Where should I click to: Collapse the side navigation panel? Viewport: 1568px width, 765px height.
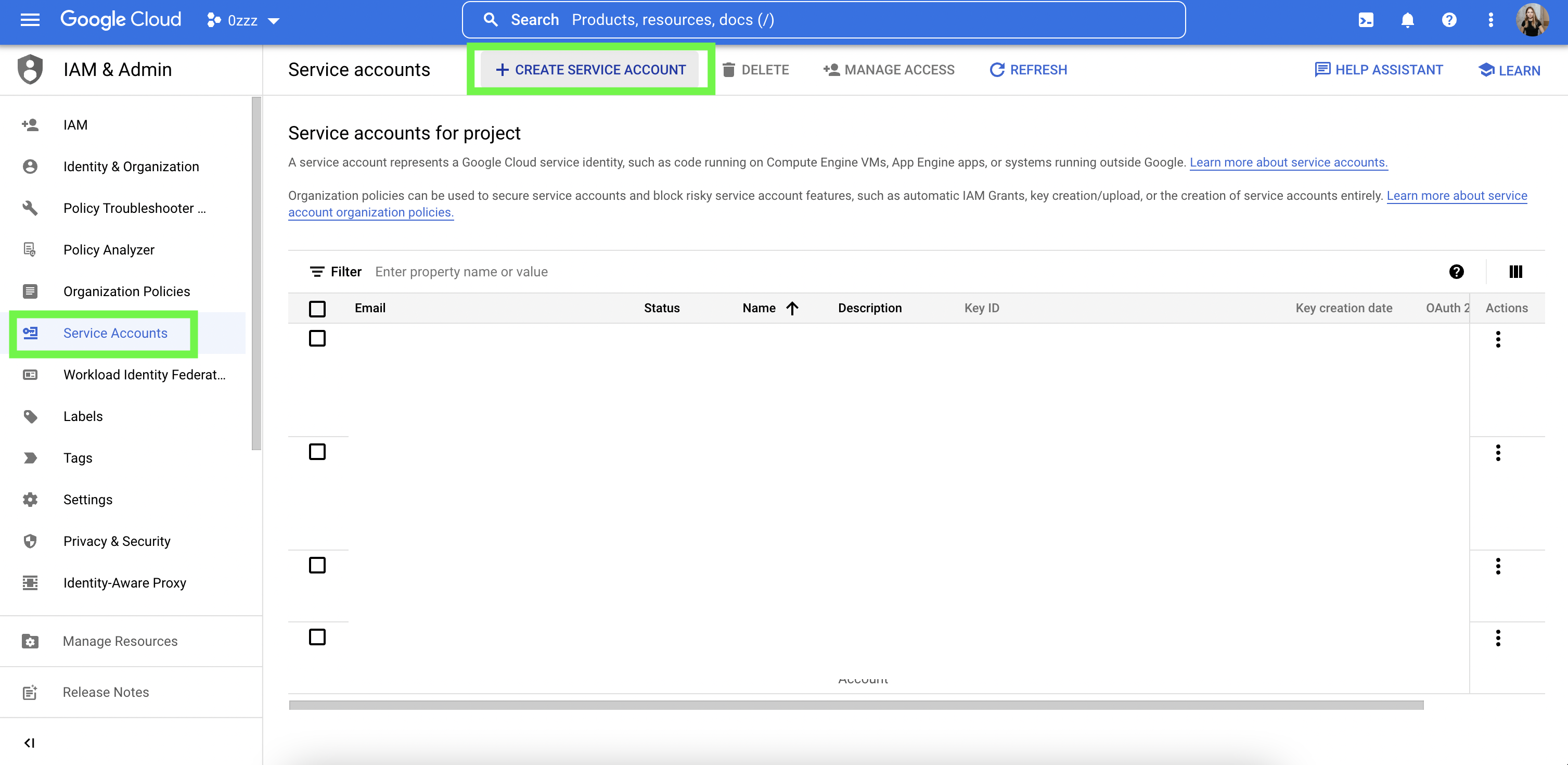coord(29,743)
